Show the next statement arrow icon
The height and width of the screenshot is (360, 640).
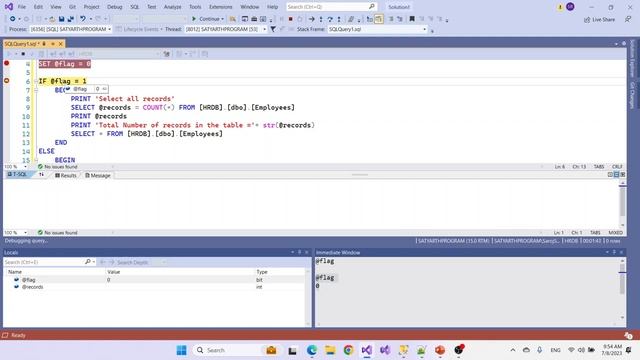(311, 19)
